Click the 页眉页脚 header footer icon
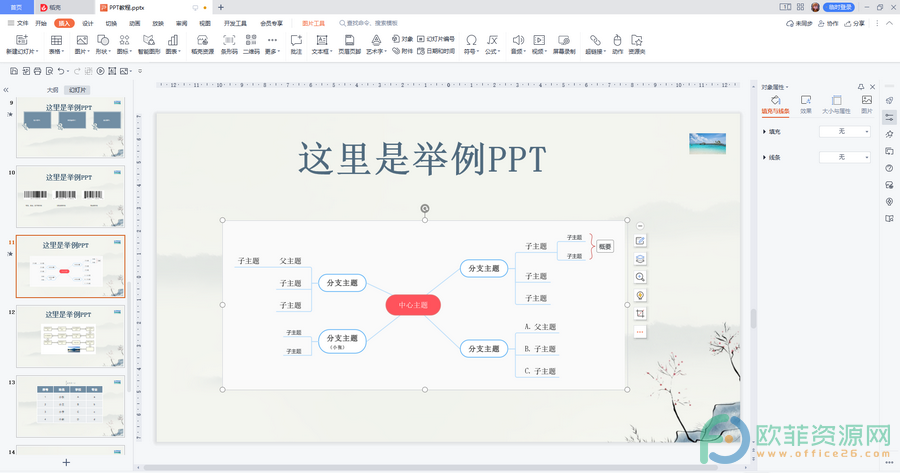 point(349,44)
